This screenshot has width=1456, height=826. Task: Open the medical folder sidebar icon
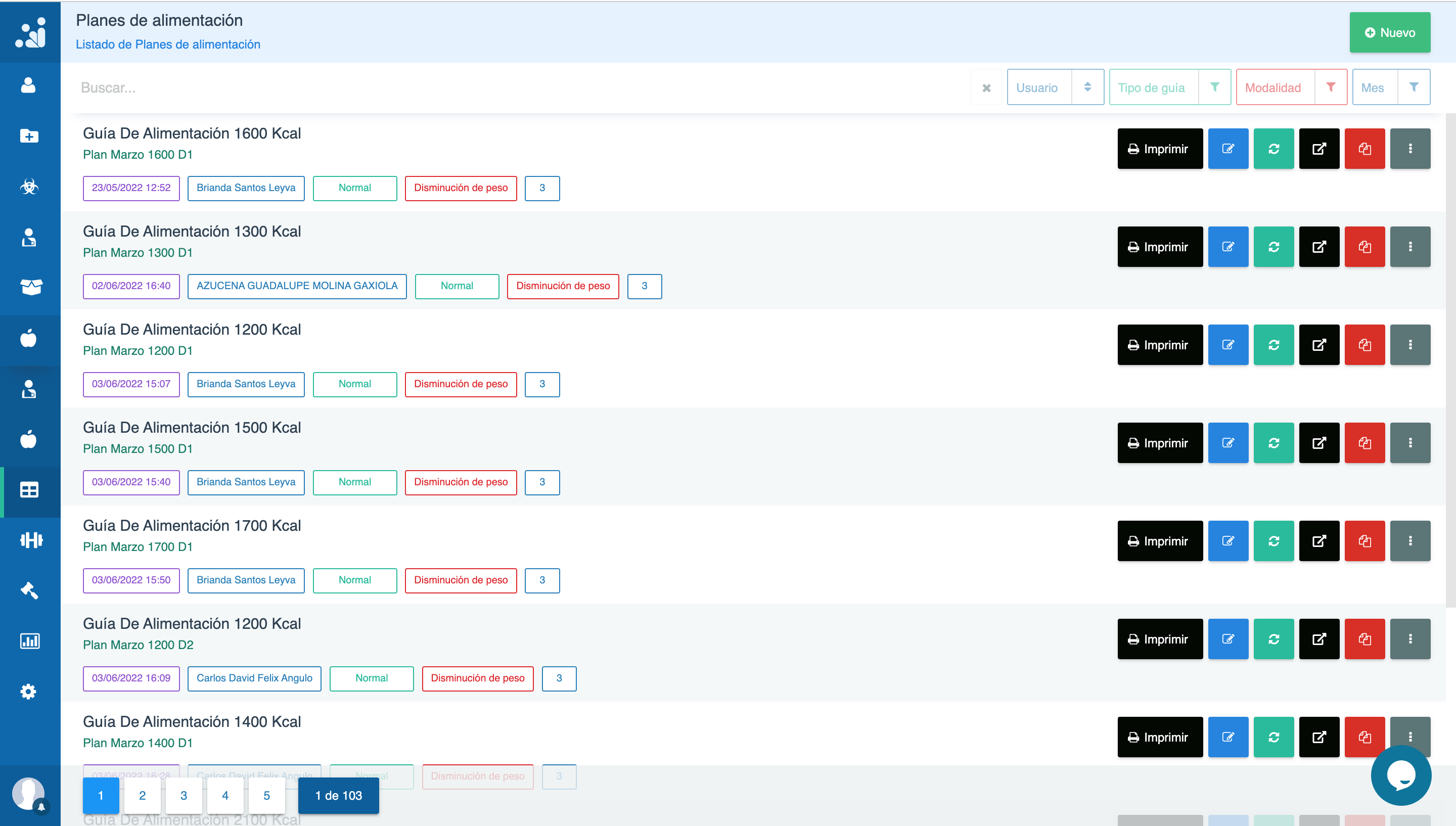(x=28, y=135)
